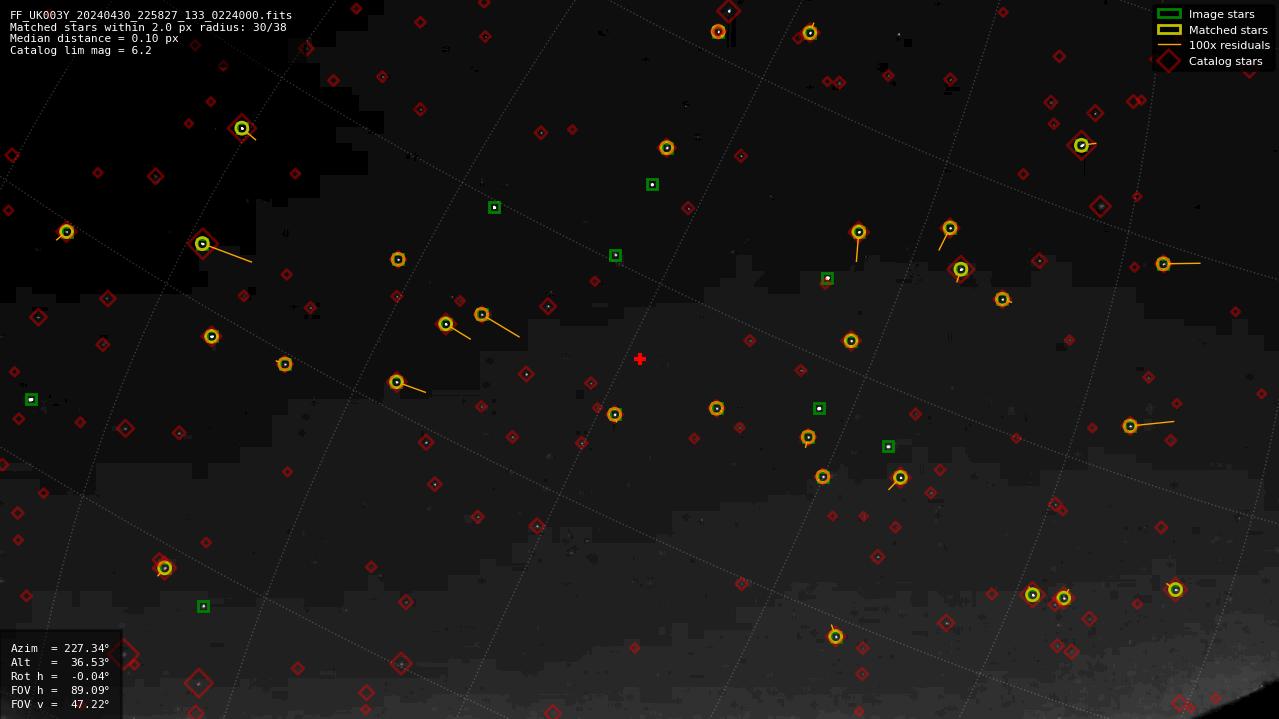Click the 'Matched stars' legend label
1279x719 pixels.
1228,30
